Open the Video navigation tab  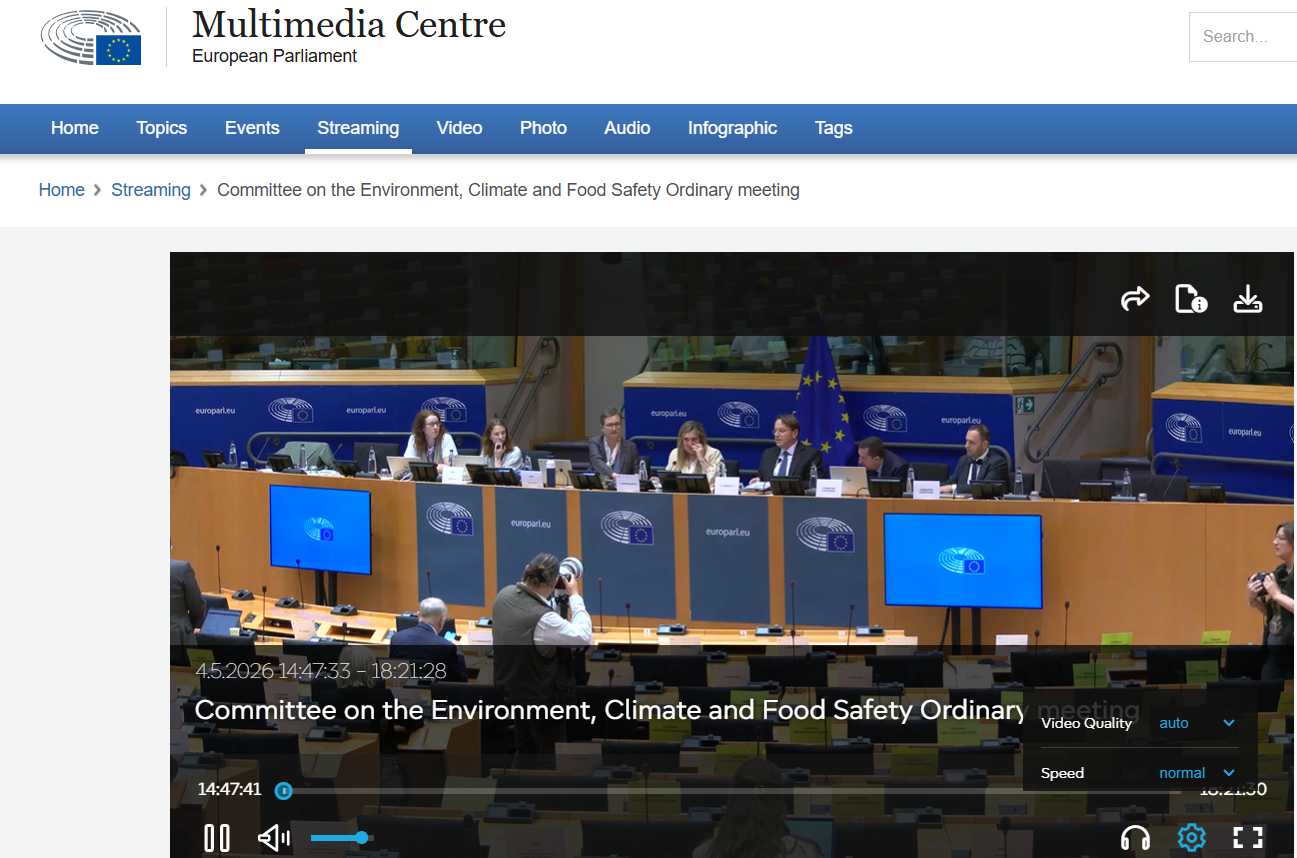[x=460, y=128]
